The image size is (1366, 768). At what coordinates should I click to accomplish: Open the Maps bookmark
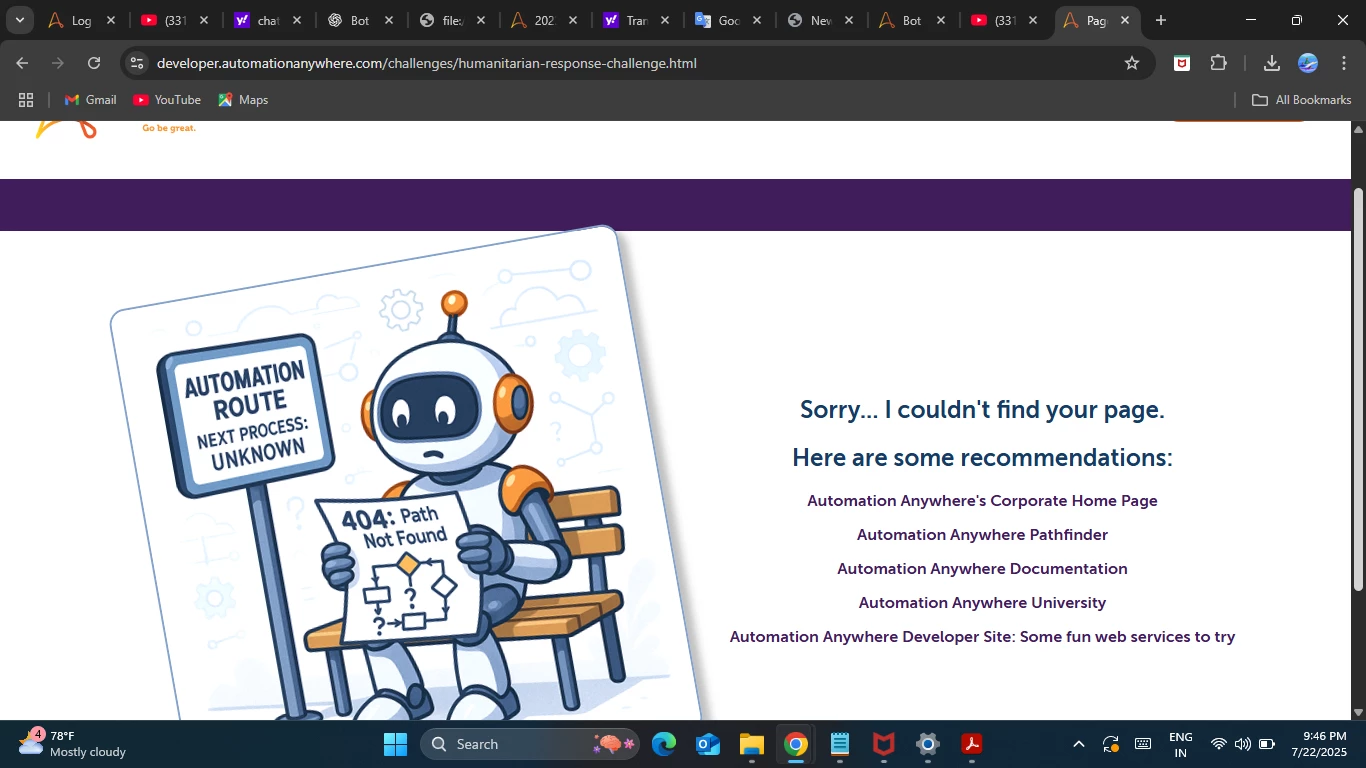(243, 100)
